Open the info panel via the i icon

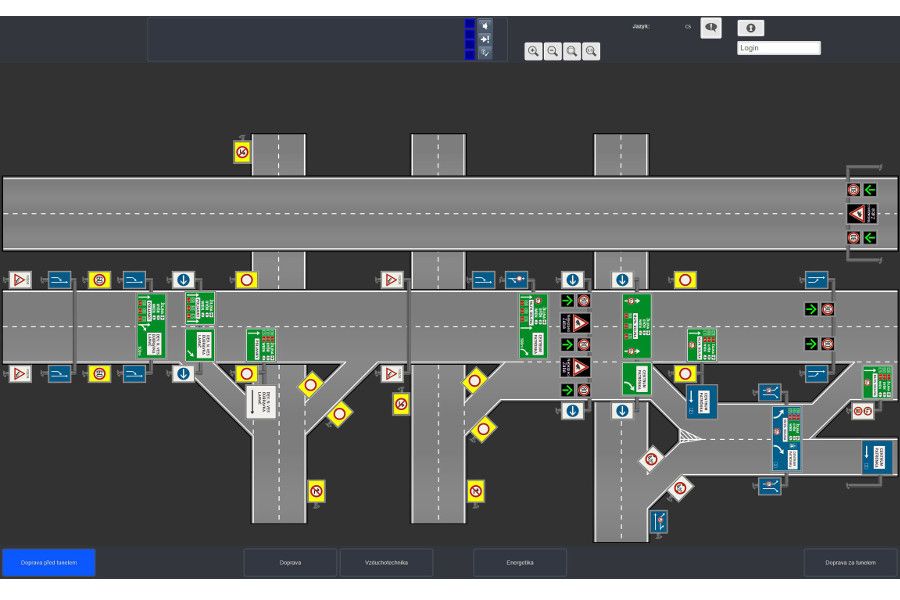[x=749, y=27]
